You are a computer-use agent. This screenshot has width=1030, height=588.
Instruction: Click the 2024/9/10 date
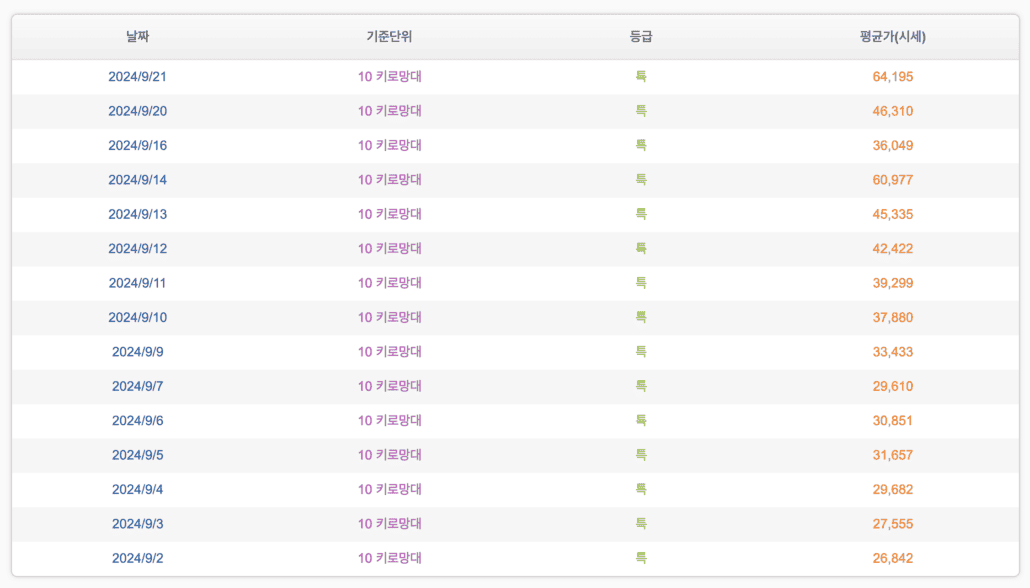click(137, 317)
